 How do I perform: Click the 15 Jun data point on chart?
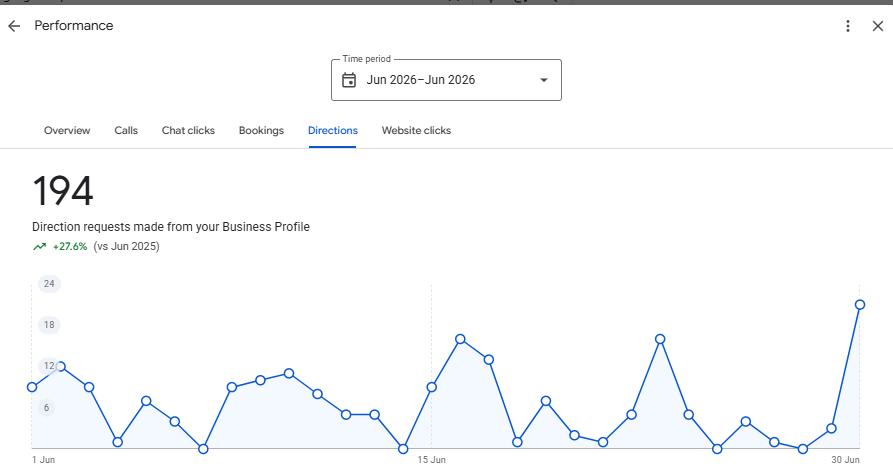[432, 387]
